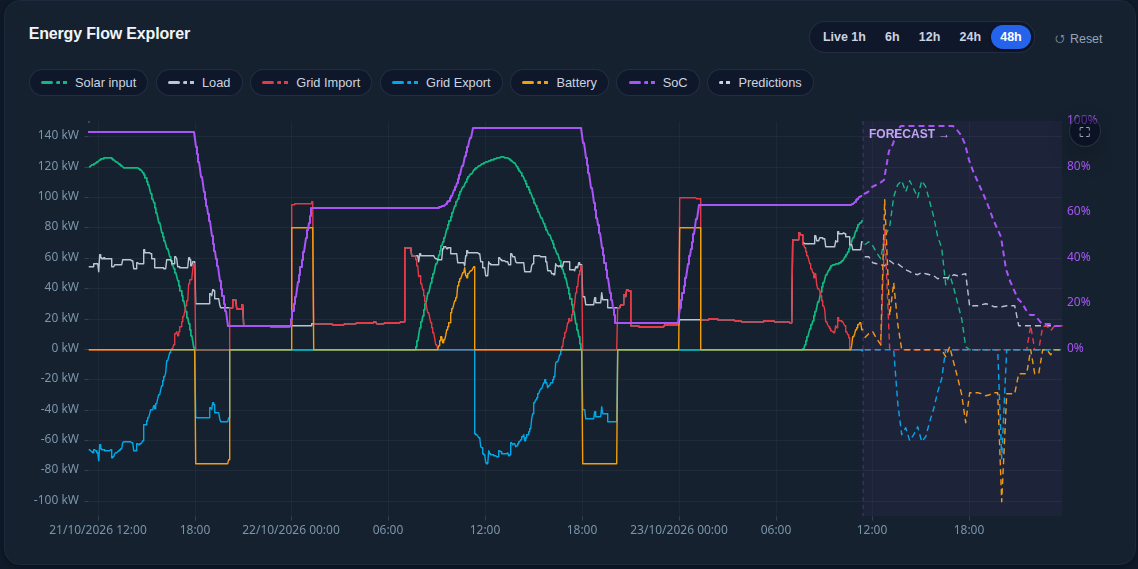Click the 140 kW axis label
Viewport: 1138px width, 569px height.
point(60,136)
